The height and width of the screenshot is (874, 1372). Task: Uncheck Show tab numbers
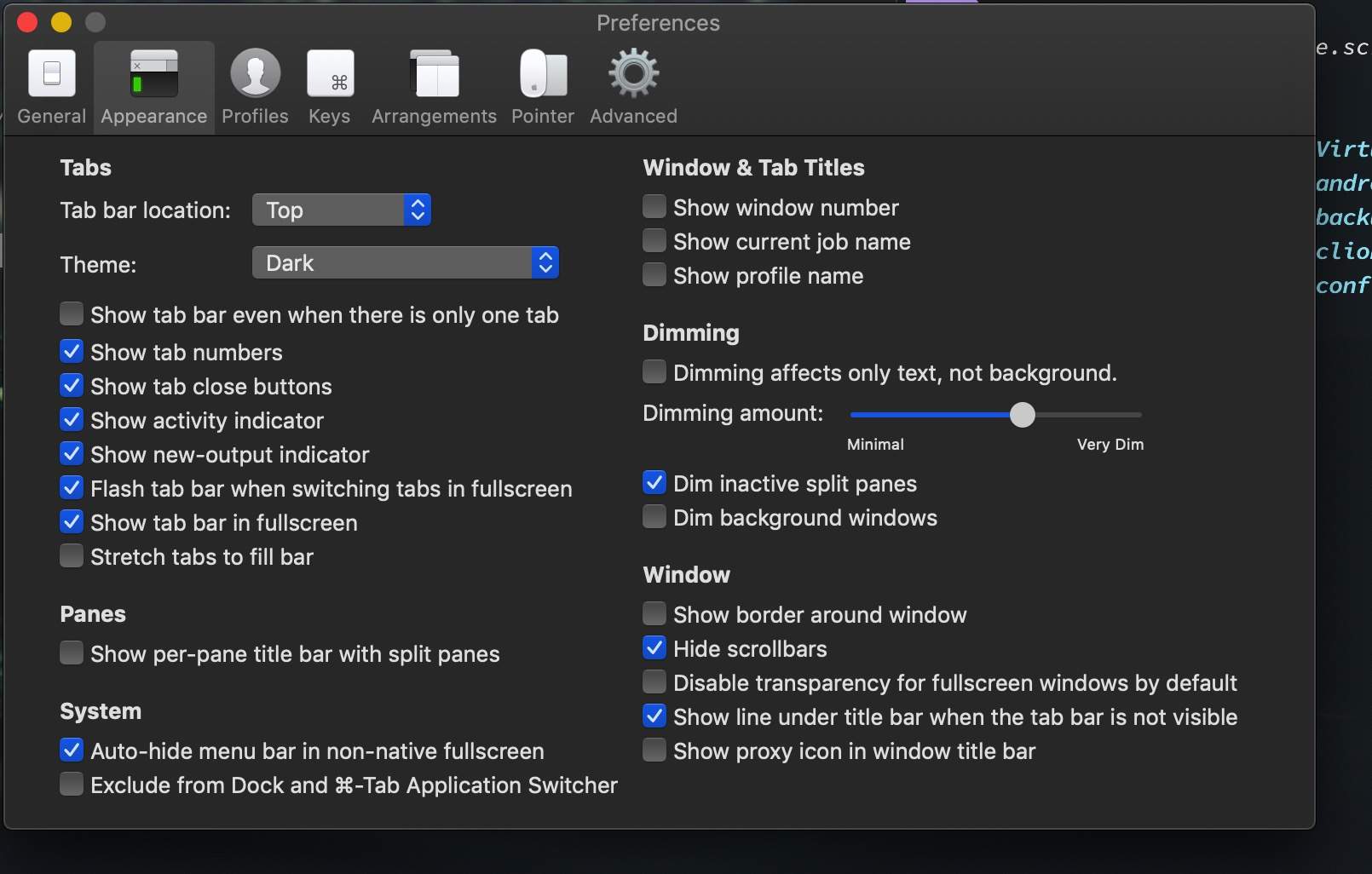tap(72, 351)
